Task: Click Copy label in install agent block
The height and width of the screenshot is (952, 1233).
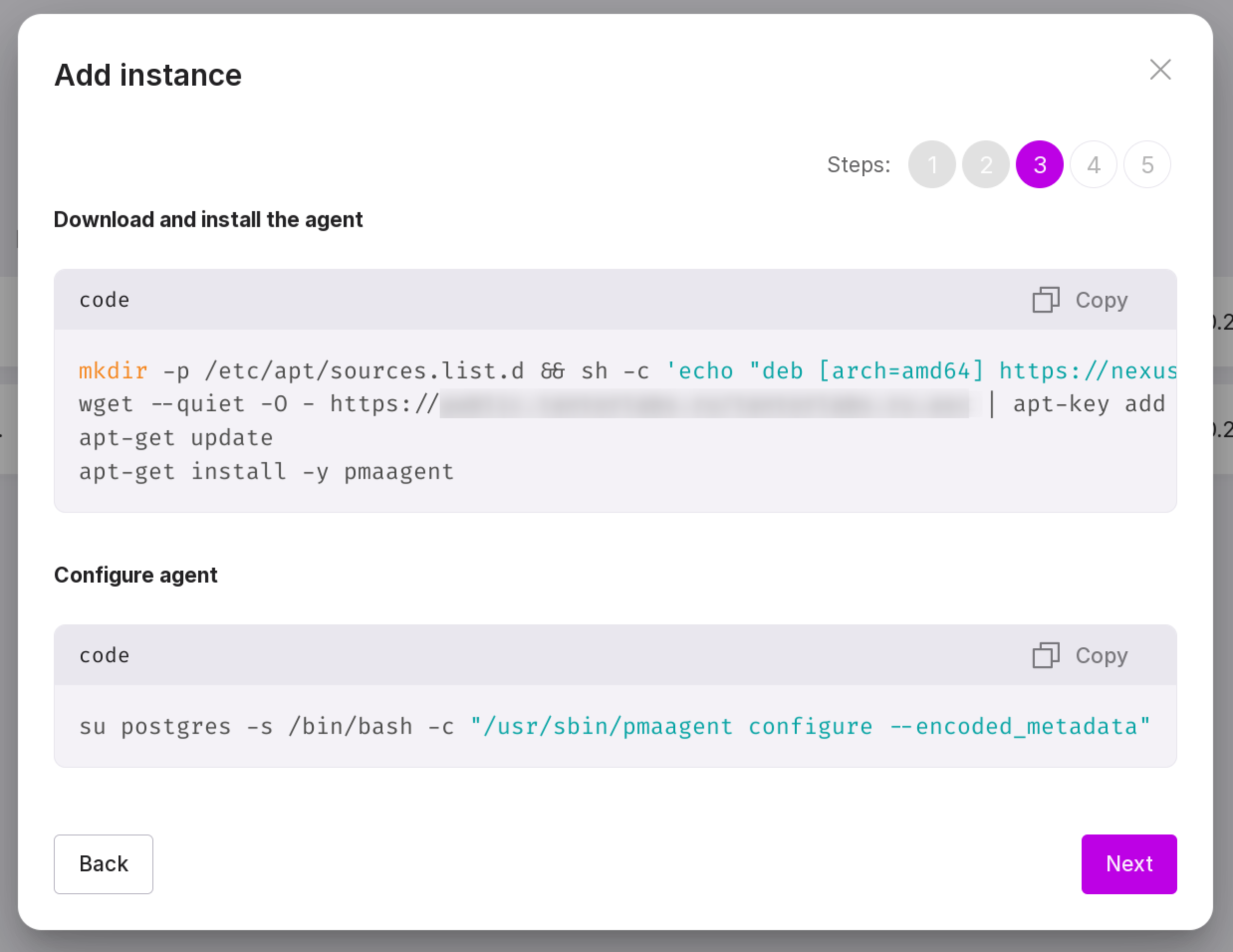Action: click(x=1101, y=300)
